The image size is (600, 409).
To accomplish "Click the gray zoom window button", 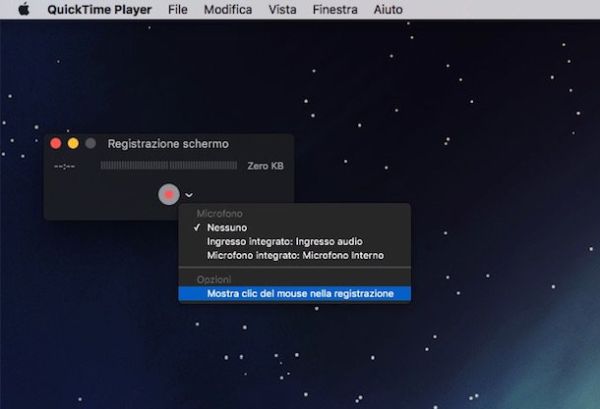I will click(x=90, y=144).
